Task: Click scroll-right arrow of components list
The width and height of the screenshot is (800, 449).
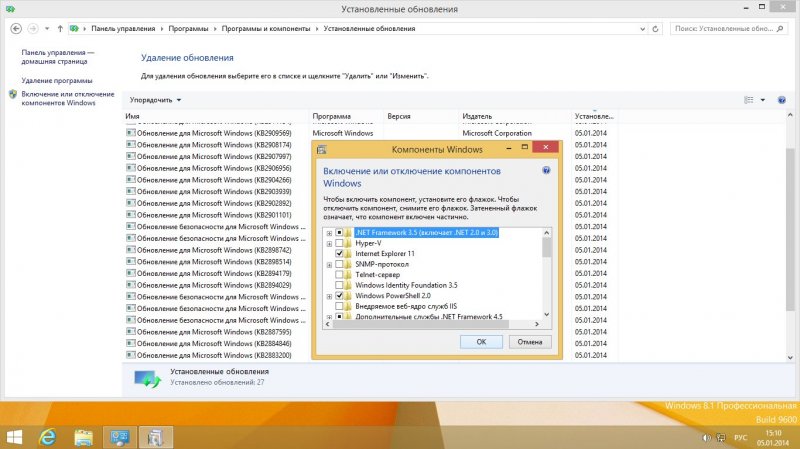Action: 537,324
